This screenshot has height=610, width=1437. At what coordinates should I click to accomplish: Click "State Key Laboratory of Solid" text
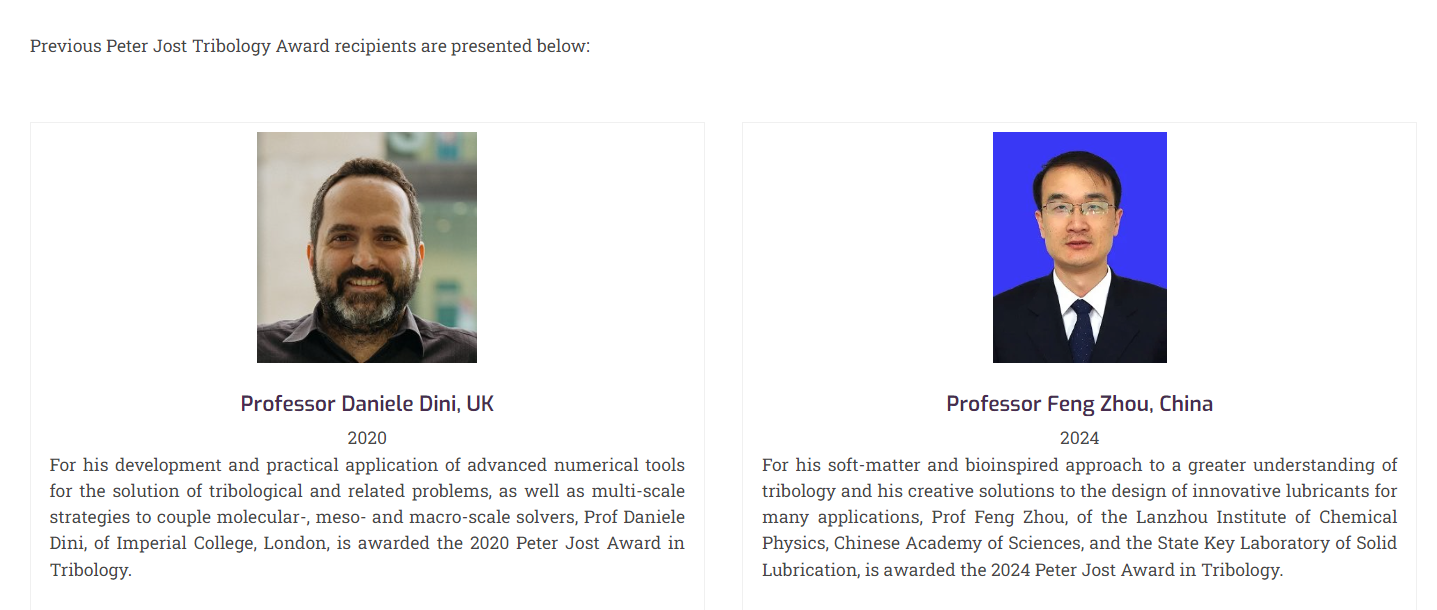pos(1275,543)
